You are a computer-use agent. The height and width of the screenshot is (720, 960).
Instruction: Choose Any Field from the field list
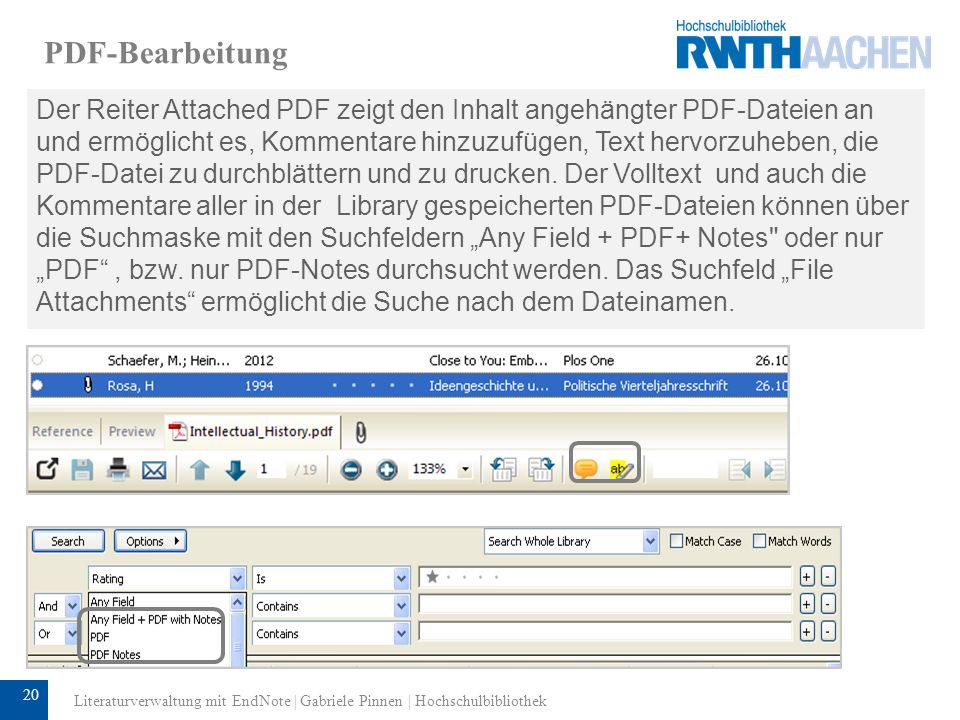[113, 602]
